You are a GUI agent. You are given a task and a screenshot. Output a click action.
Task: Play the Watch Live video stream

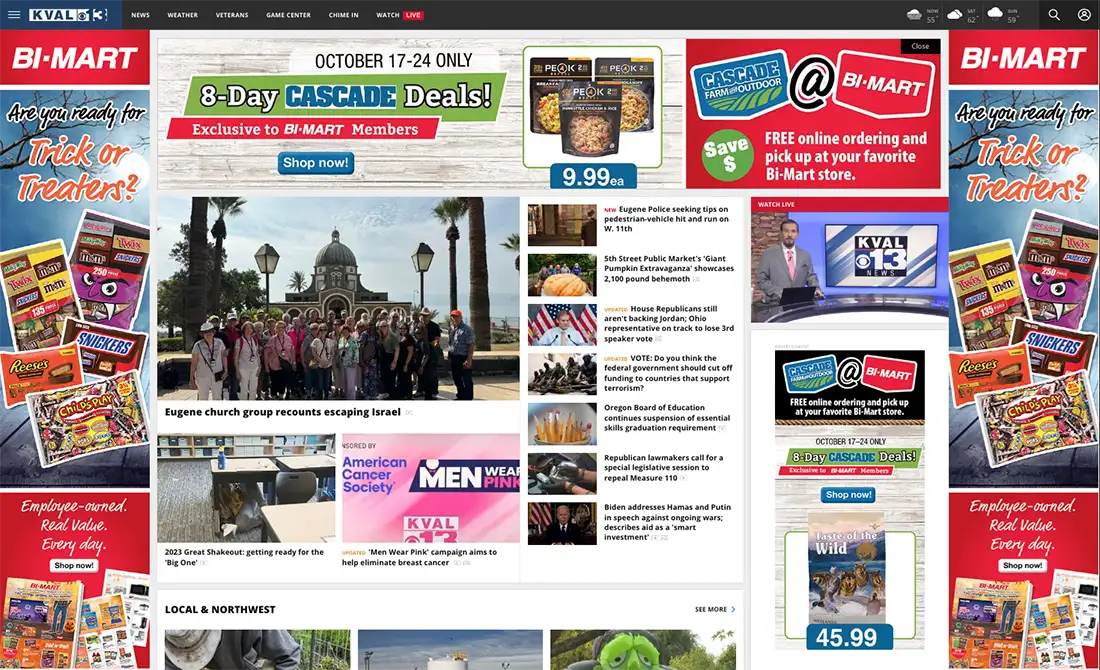pos(850,267)
